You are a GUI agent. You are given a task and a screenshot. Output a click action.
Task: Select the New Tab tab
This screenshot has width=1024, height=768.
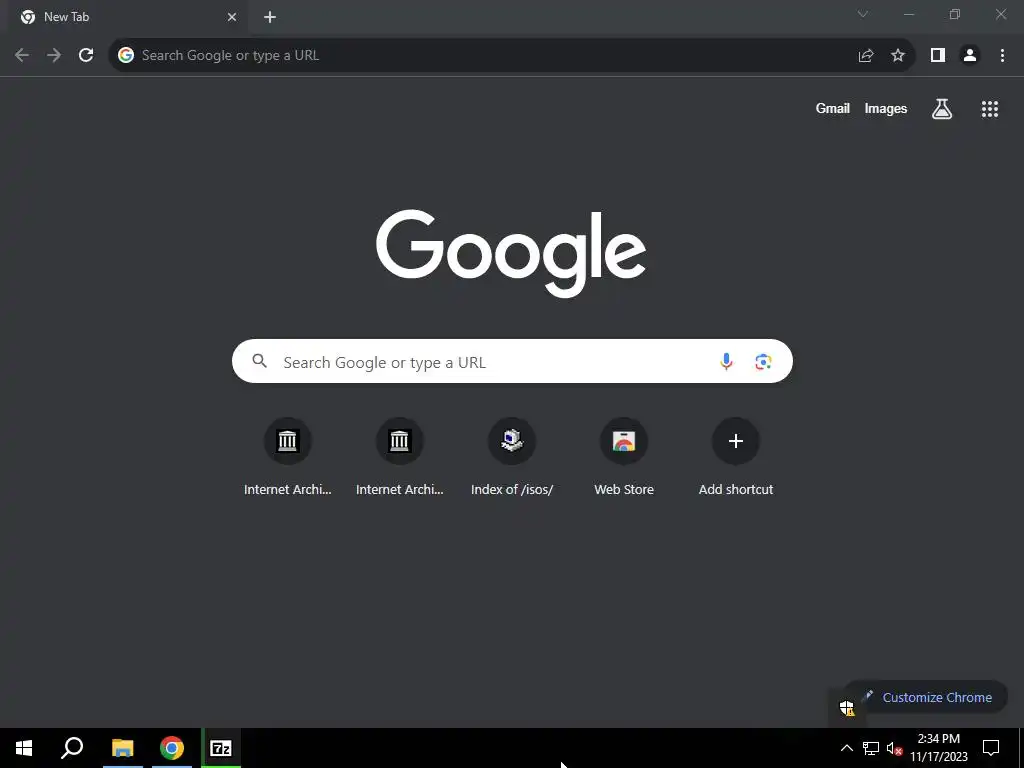pos(127,17)
